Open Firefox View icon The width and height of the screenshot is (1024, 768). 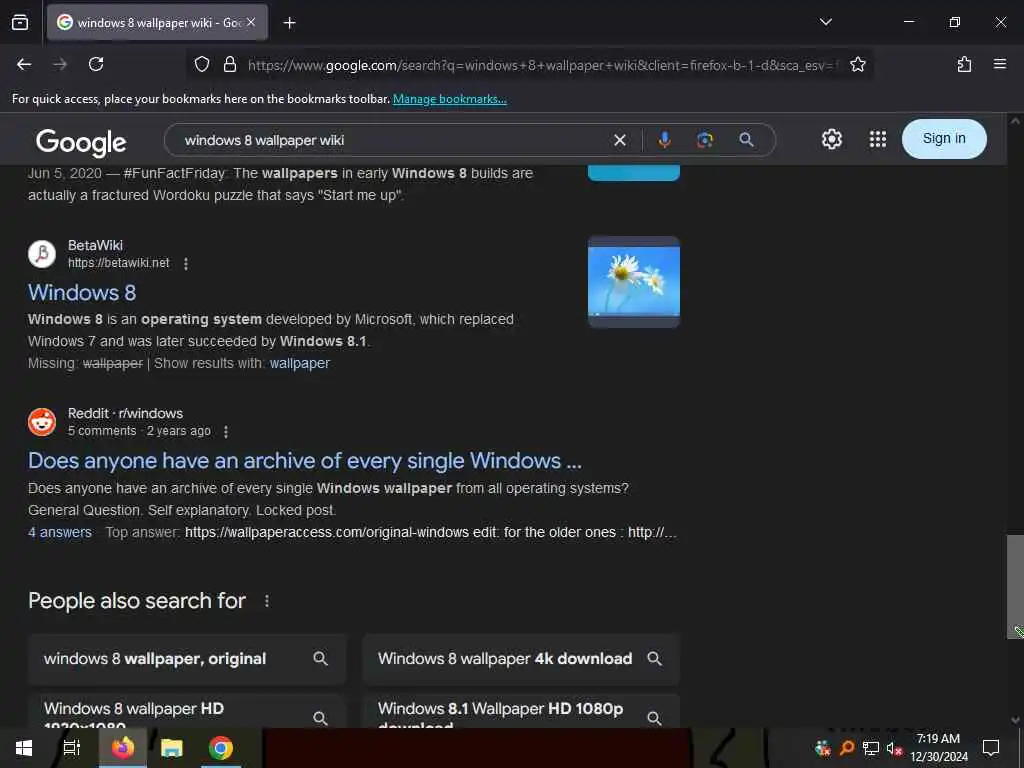tap(20, 22)
